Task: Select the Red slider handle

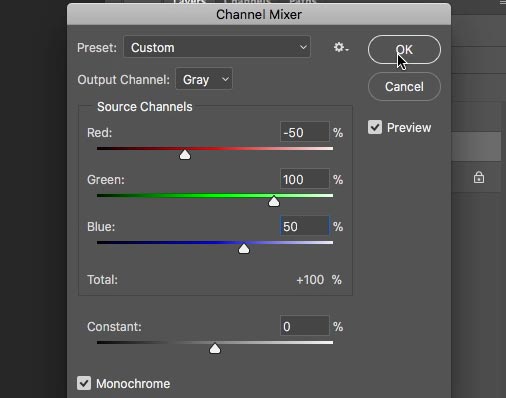Action: click(x=185, y=155)
